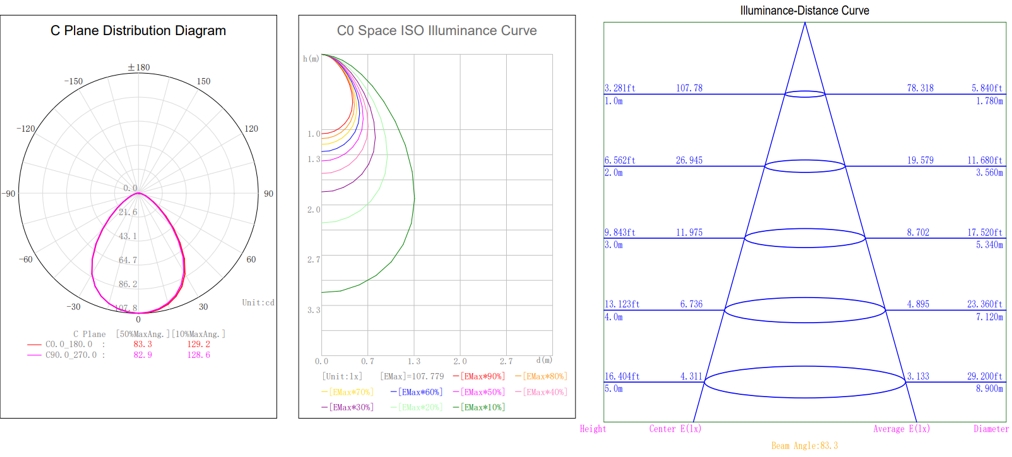Click the "Unit:cd" label
This screenshot has width=1012, height=457.
[259, 302]
